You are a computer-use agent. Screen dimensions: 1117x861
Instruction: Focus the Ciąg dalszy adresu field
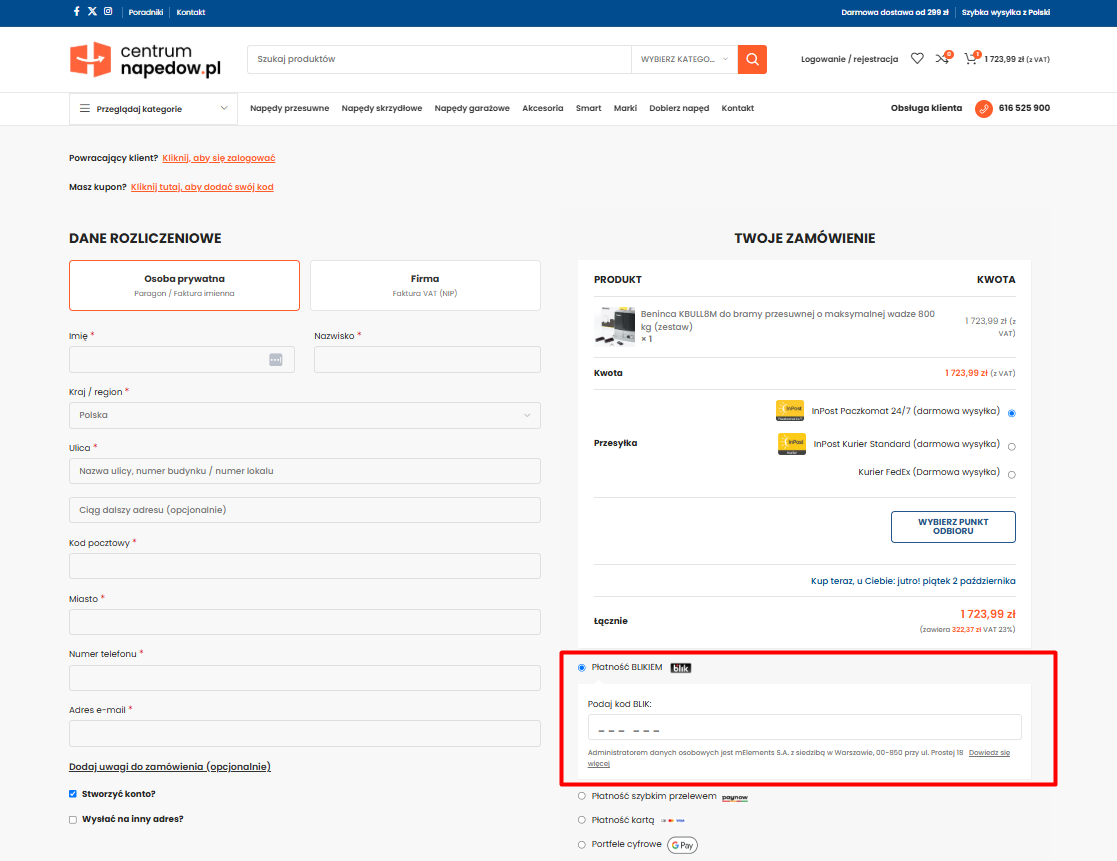(x=305, y=510)
